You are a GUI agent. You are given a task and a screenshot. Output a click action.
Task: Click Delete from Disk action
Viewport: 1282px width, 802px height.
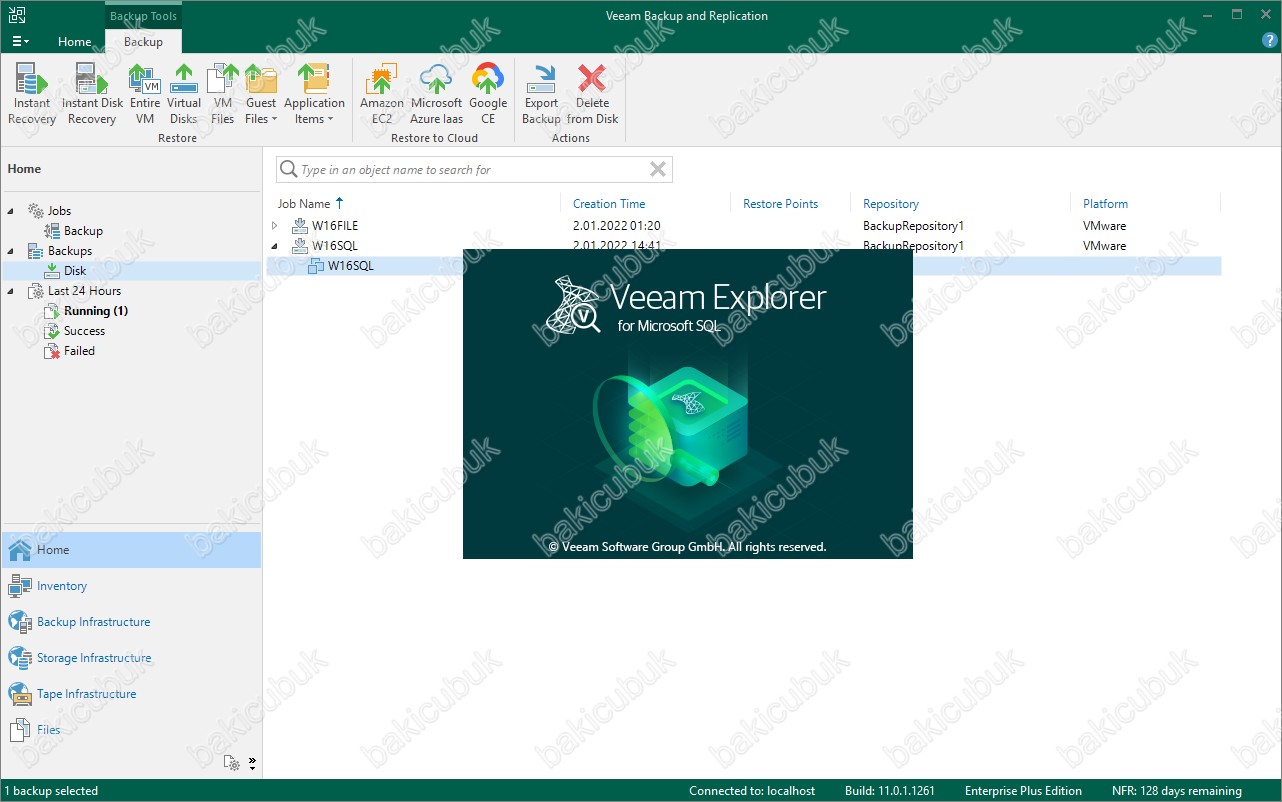coord(593,94)
